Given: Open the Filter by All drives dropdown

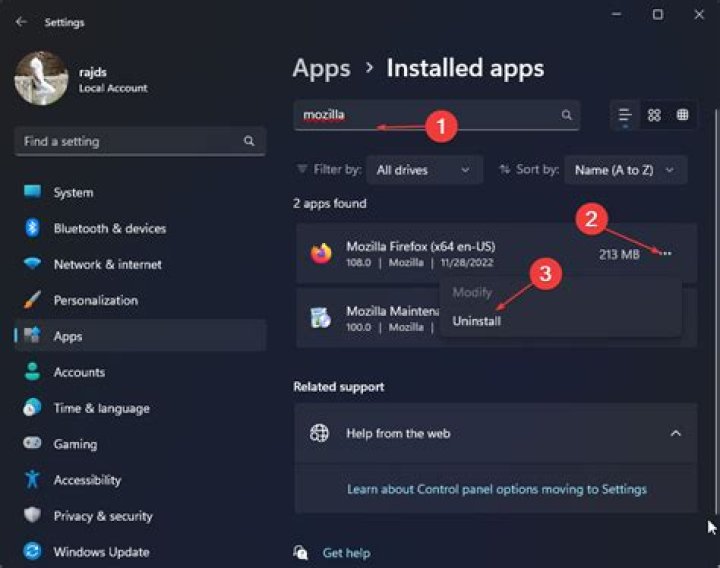Looking at the screenshot, I should (424, 170).
